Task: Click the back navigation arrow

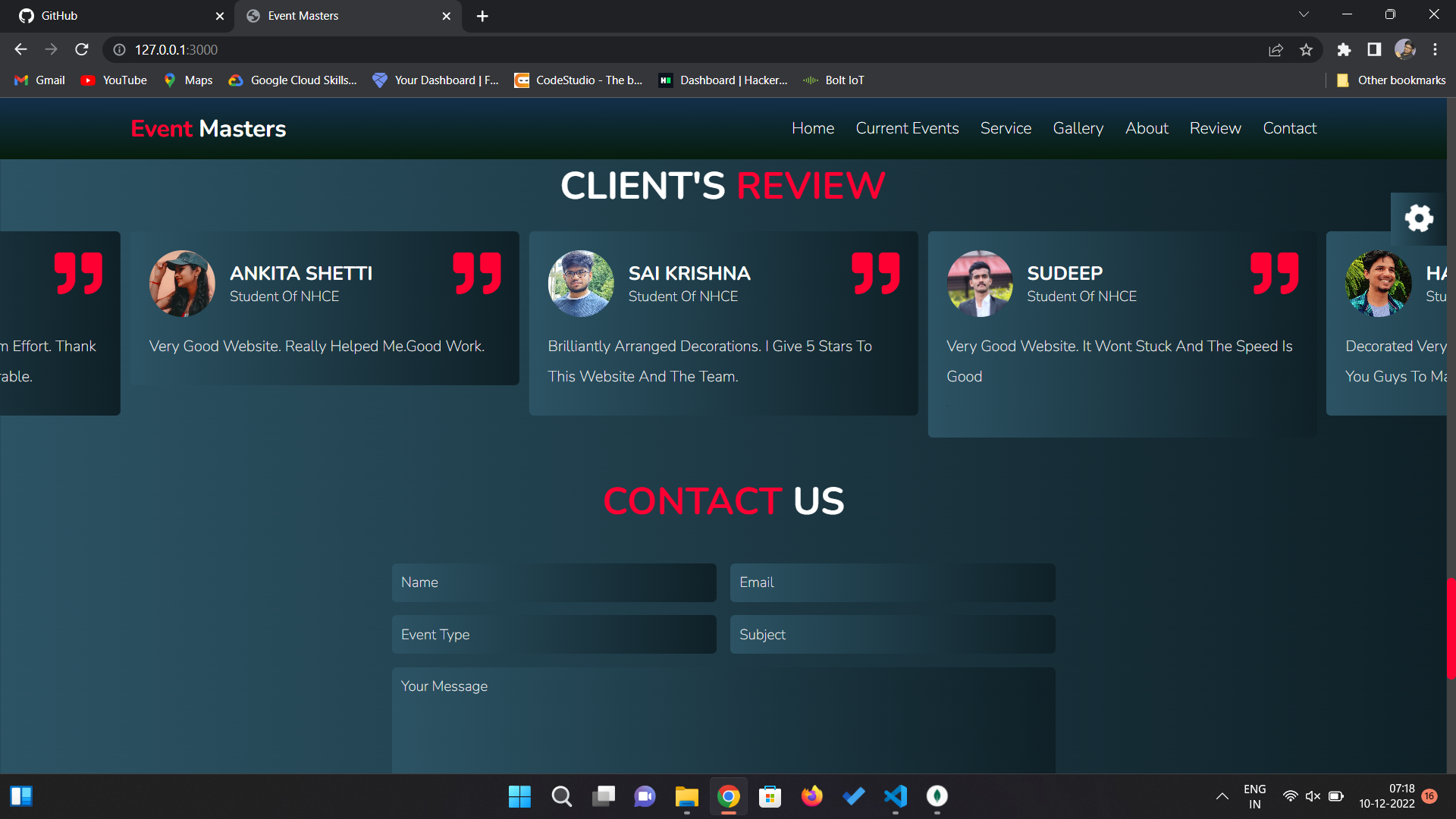Action: coord(20,49)
